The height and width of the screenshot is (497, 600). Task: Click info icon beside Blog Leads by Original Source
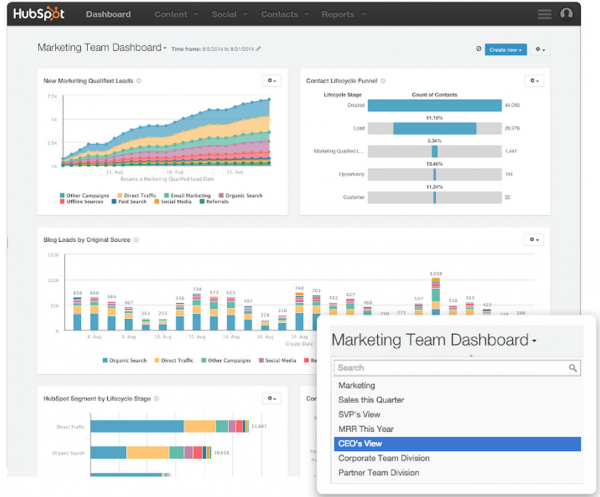tap(136, 240)
